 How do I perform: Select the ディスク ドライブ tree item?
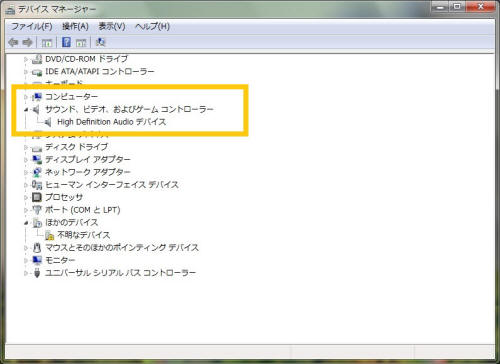point(77,147)
